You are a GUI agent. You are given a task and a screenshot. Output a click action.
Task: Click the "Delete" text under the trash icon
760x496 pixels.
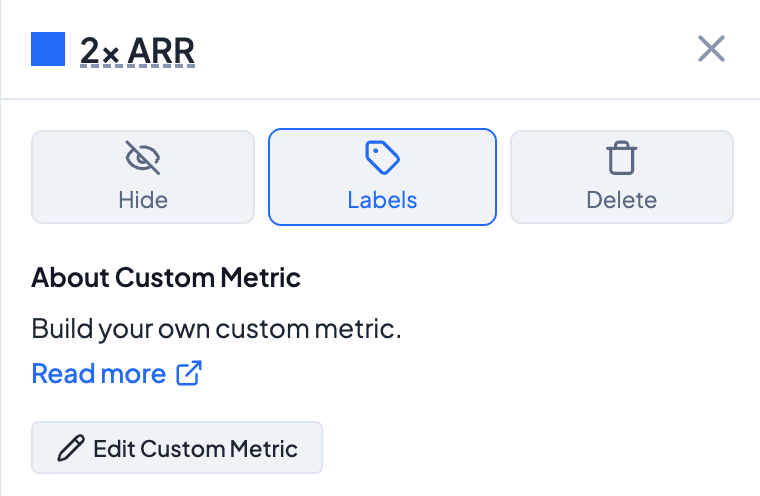click(621, 200)
